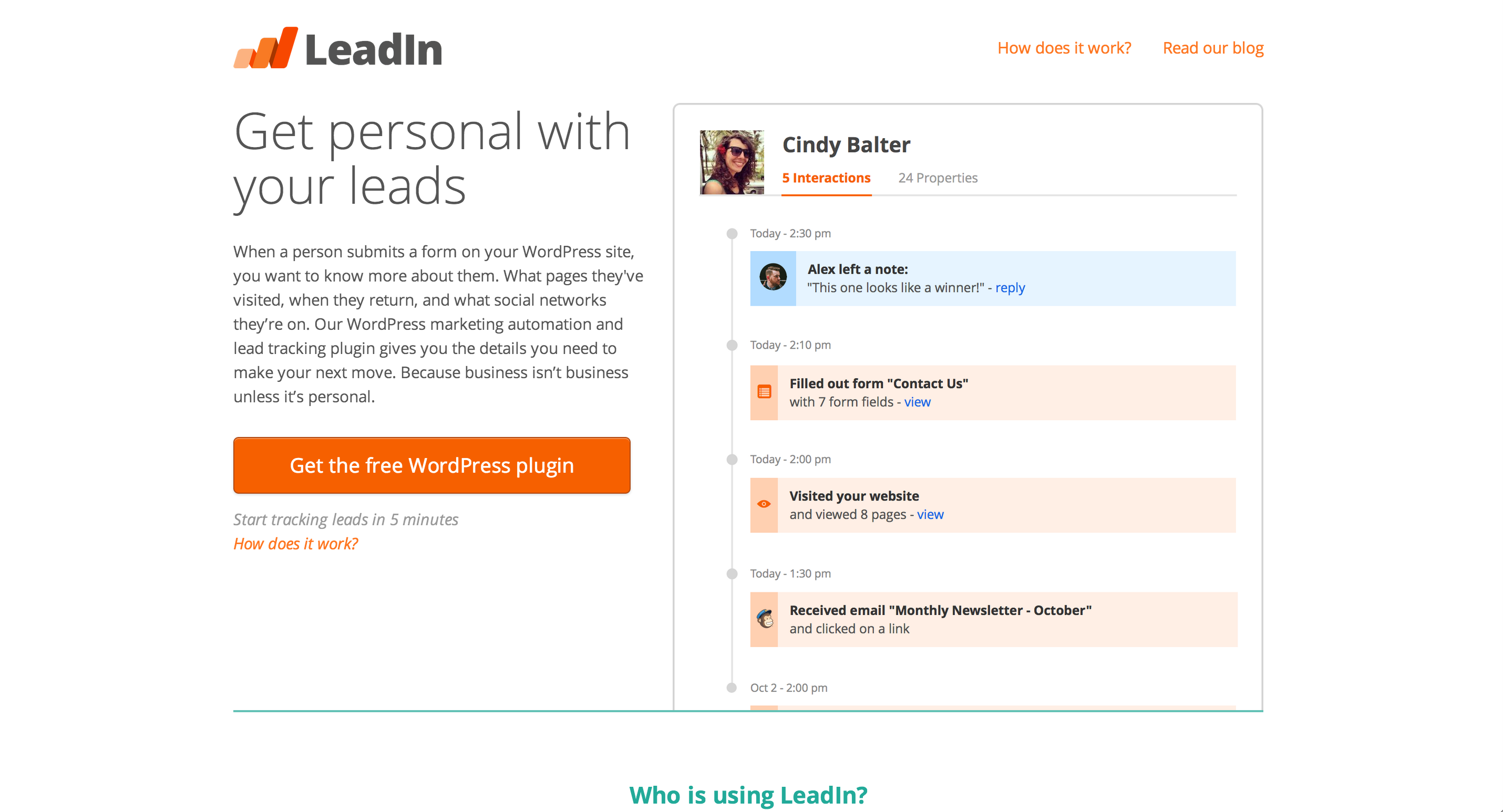The image size is (1503, 812).
Task: Click Get the free WordPress plugin button
Action: tap(432, 465)
